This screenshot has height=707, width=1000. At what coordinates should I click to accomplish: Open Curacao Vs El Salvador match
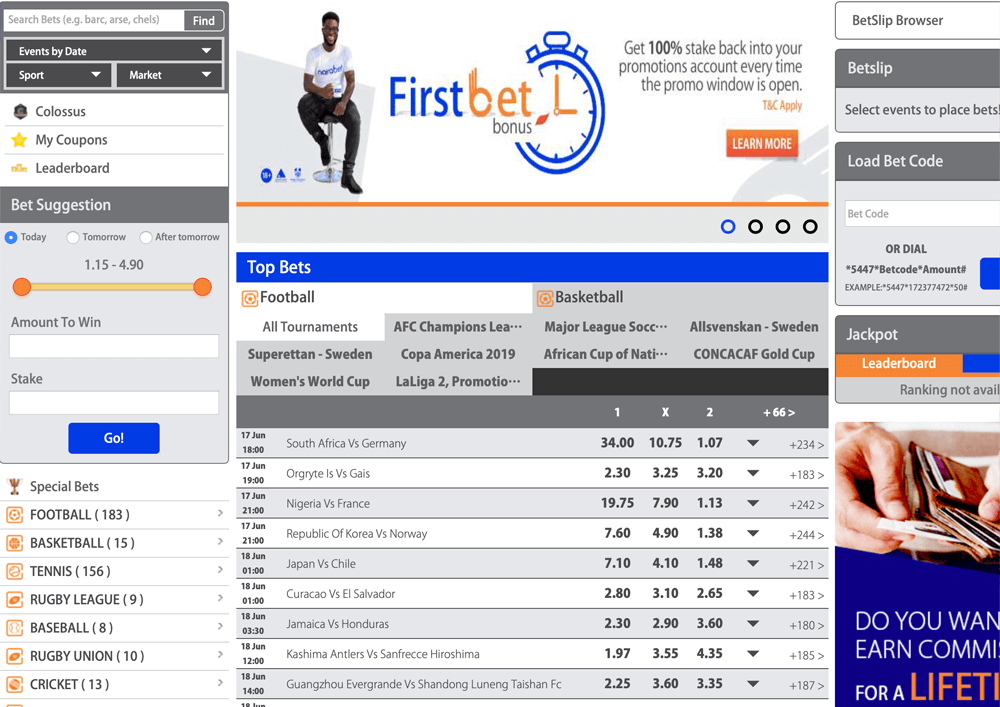341,594
